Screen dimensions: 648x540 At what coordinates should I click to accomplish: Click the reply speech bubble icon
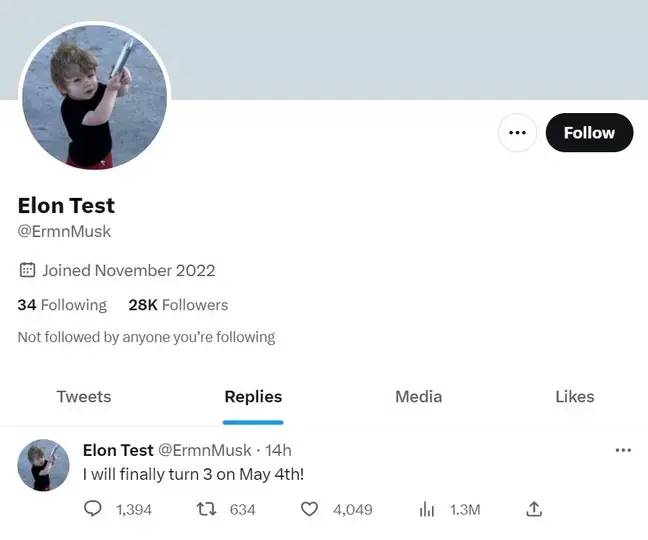click(x=93, y=509)
